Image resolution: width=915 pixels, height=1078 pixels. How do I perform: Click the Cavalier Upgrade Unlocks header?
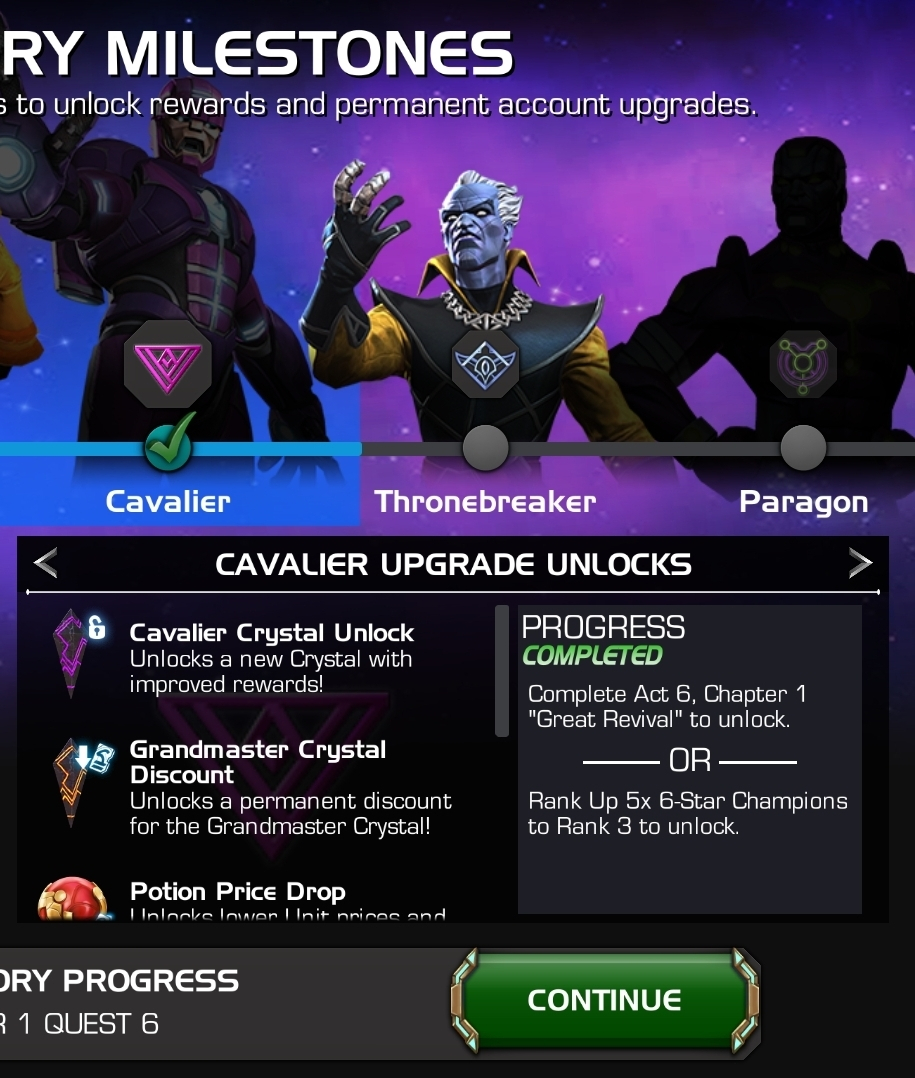[454, 564]
